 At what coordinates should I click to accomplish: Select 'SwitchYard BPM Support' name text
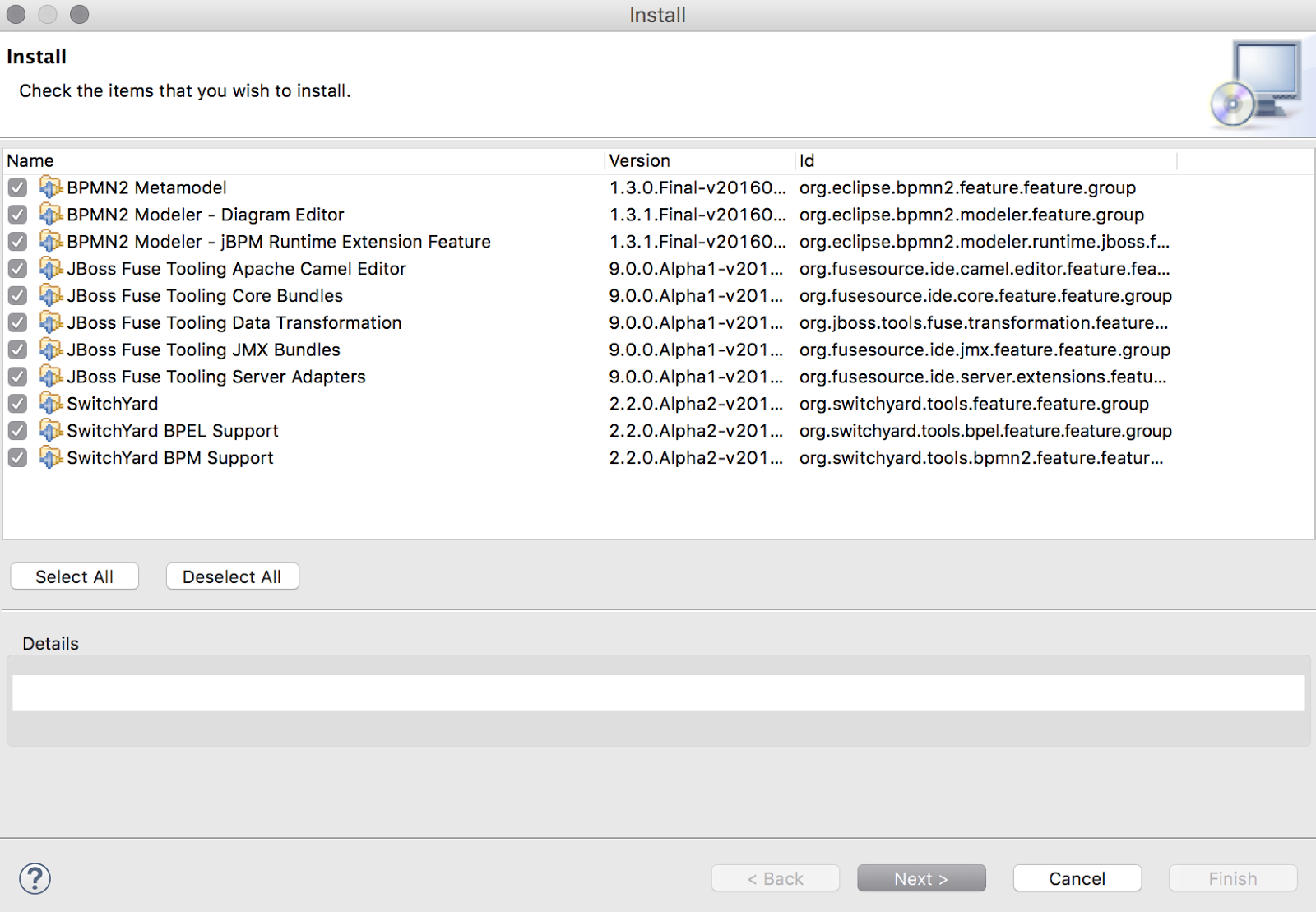[x=170, y=457]
